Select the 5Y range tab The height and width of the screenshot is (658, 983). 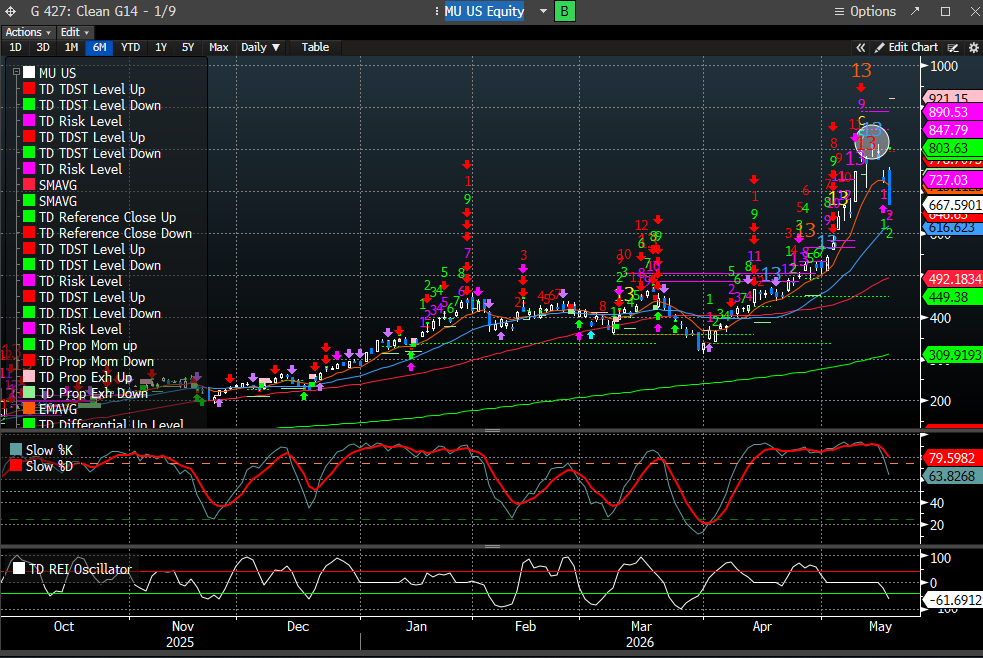[188, 48]
